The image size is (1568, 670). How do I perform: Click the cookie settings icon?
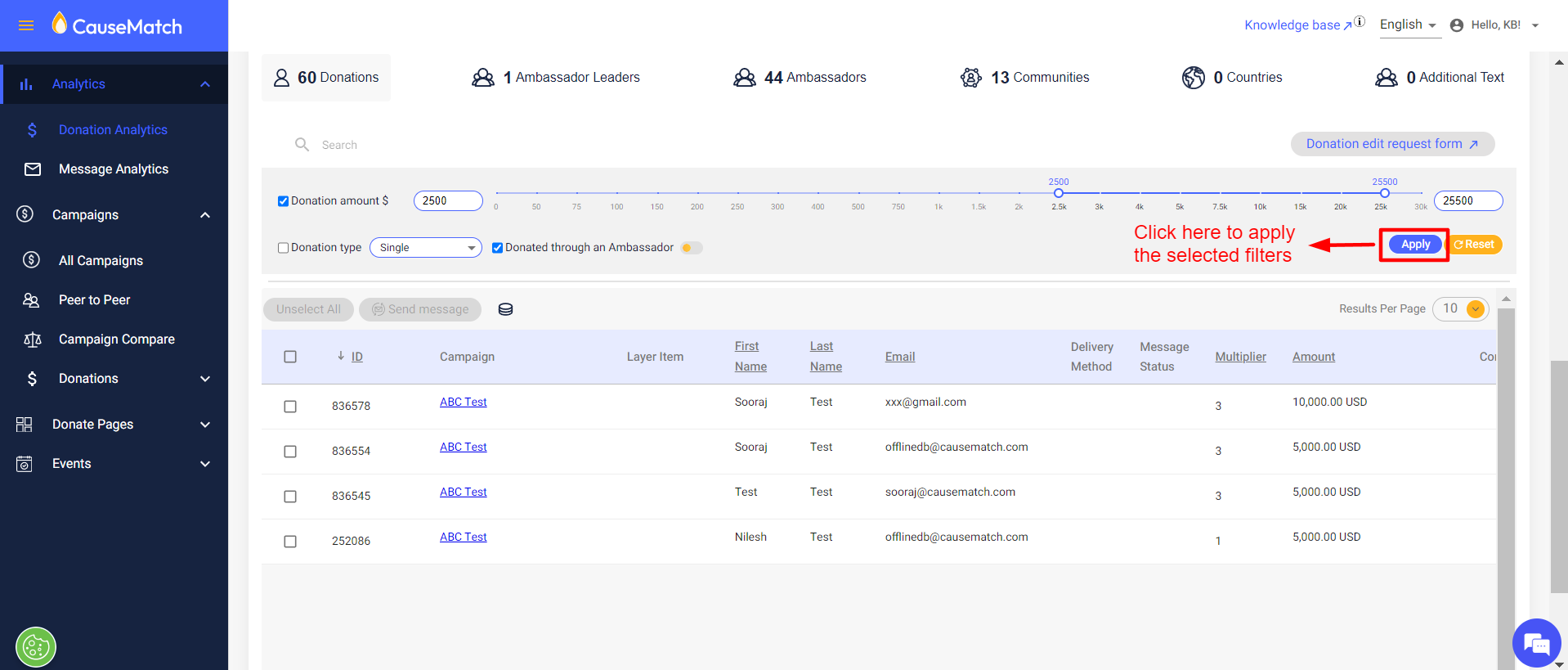tap(36, 647)
